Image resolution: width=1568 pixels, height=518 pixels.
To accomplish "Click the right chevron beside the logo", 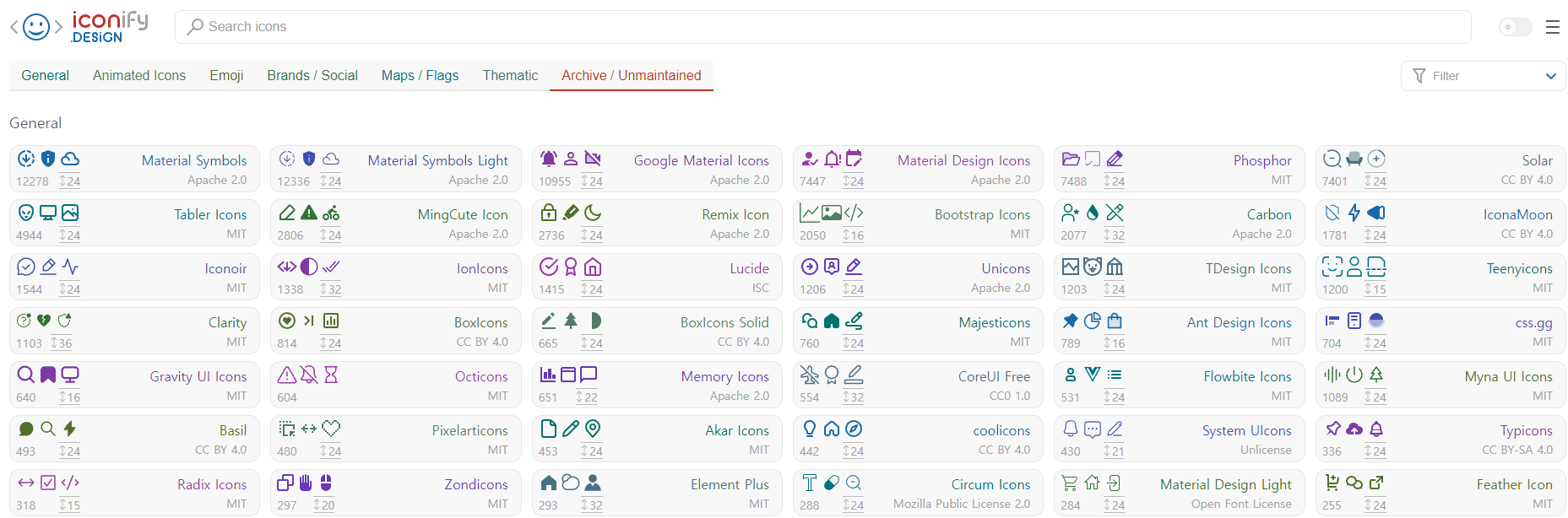I will click(x=58, y=27).
